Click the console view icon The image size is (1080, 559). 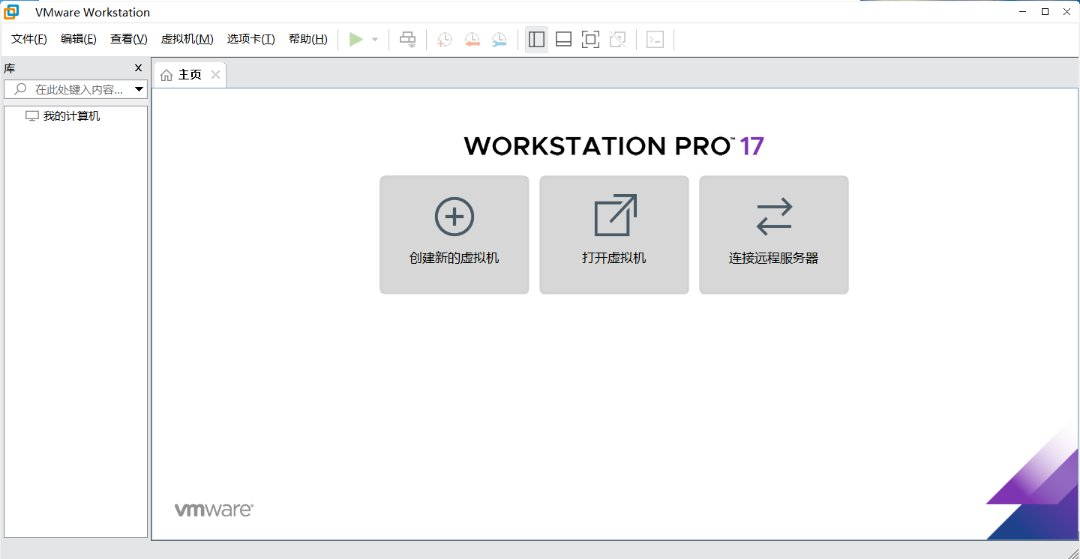[x=655, y=39]
